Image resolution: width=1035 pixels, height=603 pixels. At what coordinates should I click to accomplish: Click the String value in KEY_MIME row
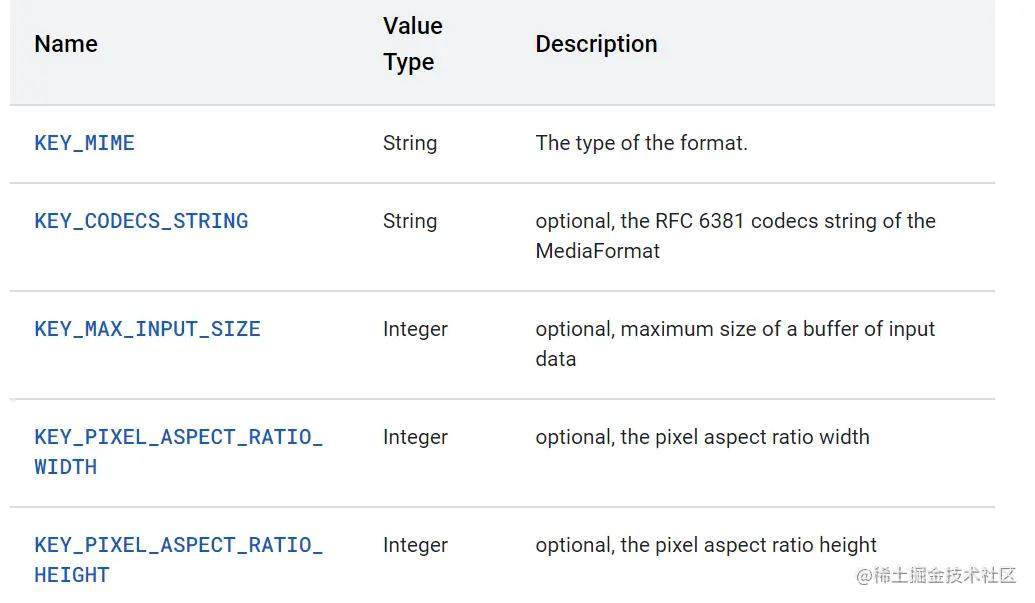coord(409,143)
